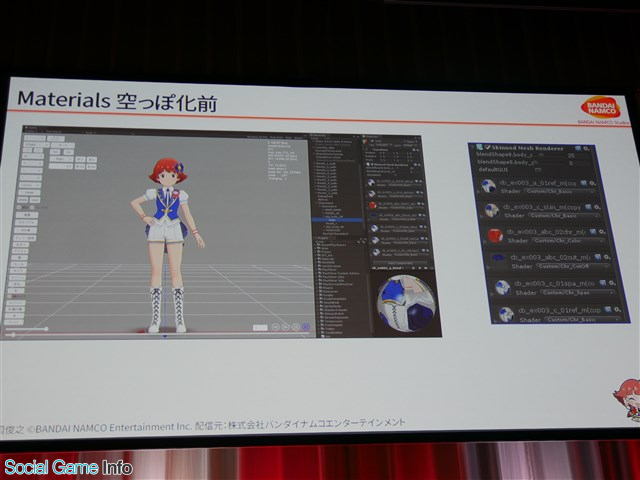Open Shader dropdown Custom/Chr_Basic for cb_ex003_c_01ref_m
Image resolution: width=640 pixels, height=480 pixels.
[582, 320]
